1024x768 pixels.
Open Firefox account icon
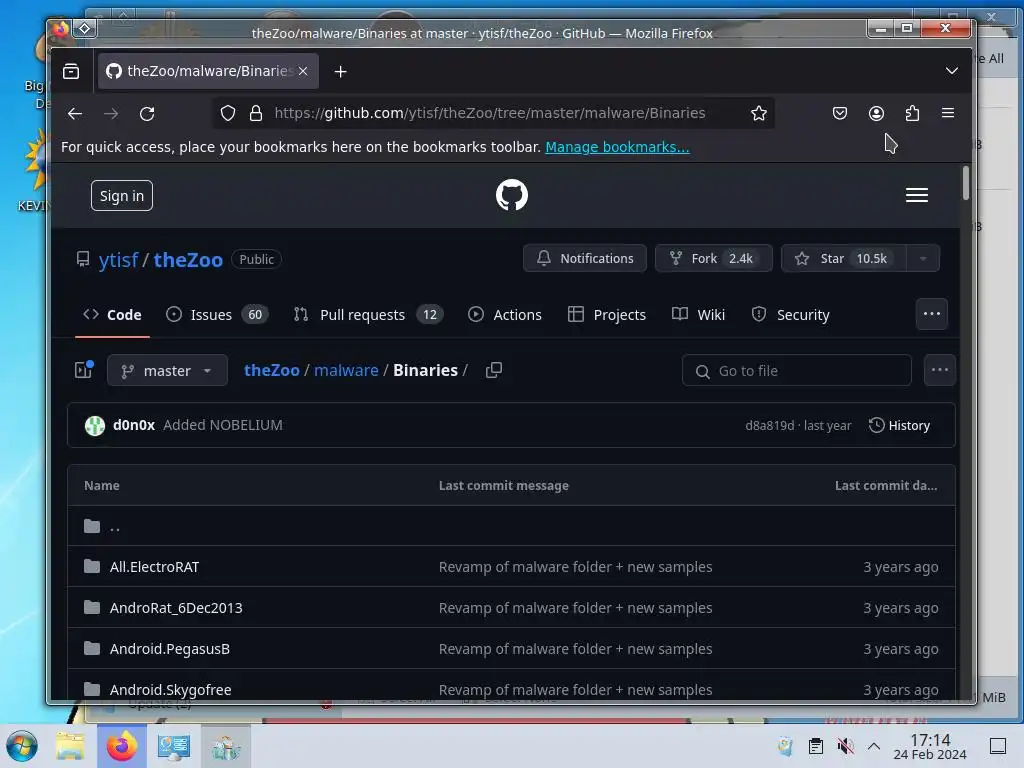pos(876,113)
